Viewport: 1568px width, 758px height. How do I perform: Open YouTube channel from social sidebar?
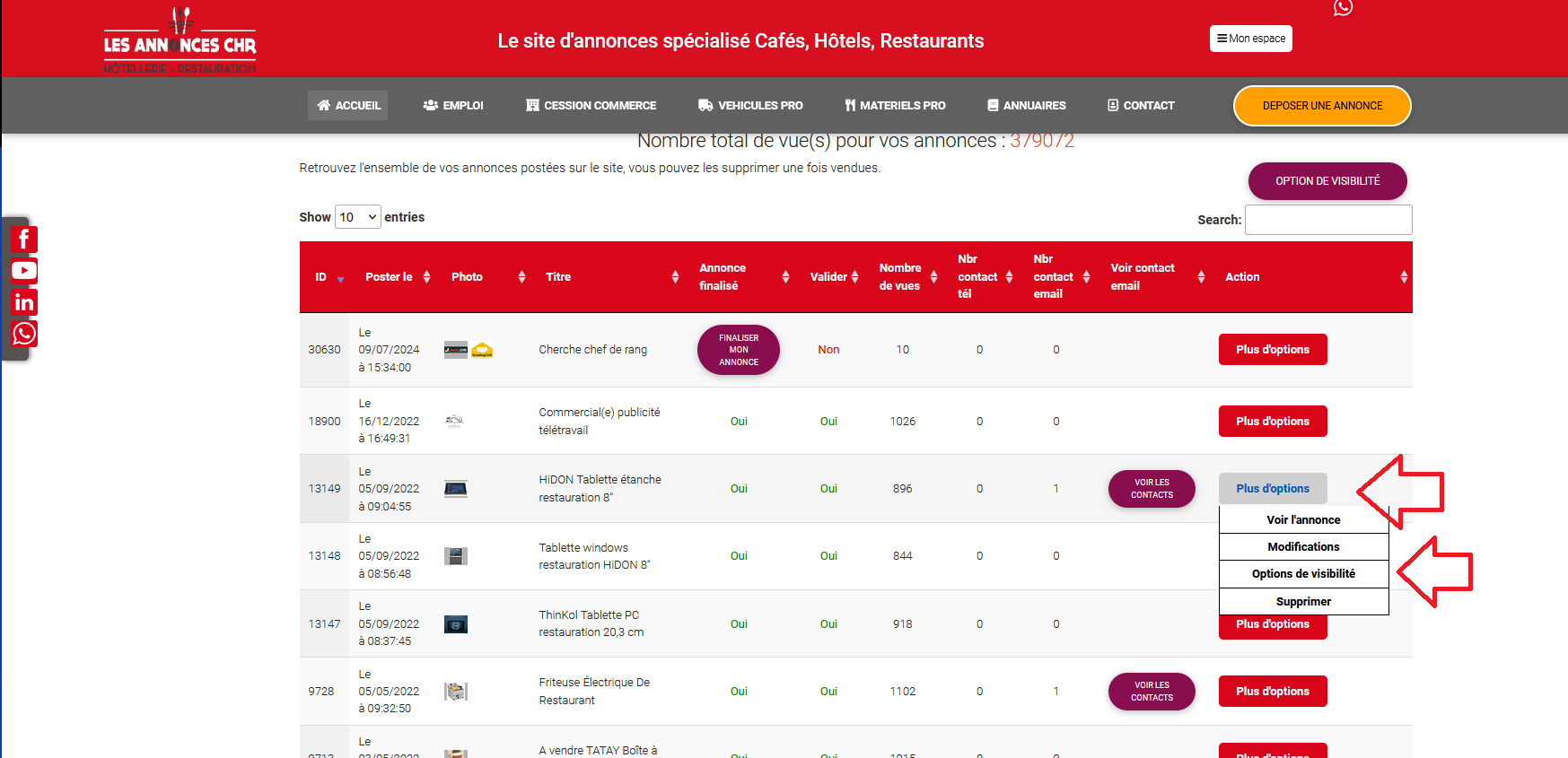pyautogui.click(x=24, y=271)
